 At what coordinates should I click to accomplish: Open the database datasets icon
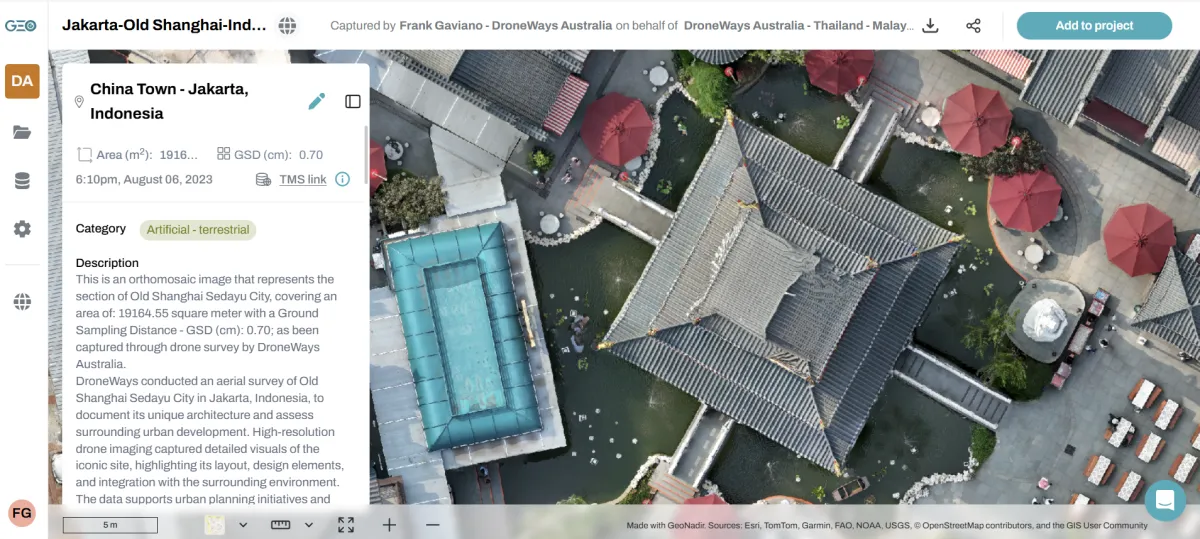[22, 181]
